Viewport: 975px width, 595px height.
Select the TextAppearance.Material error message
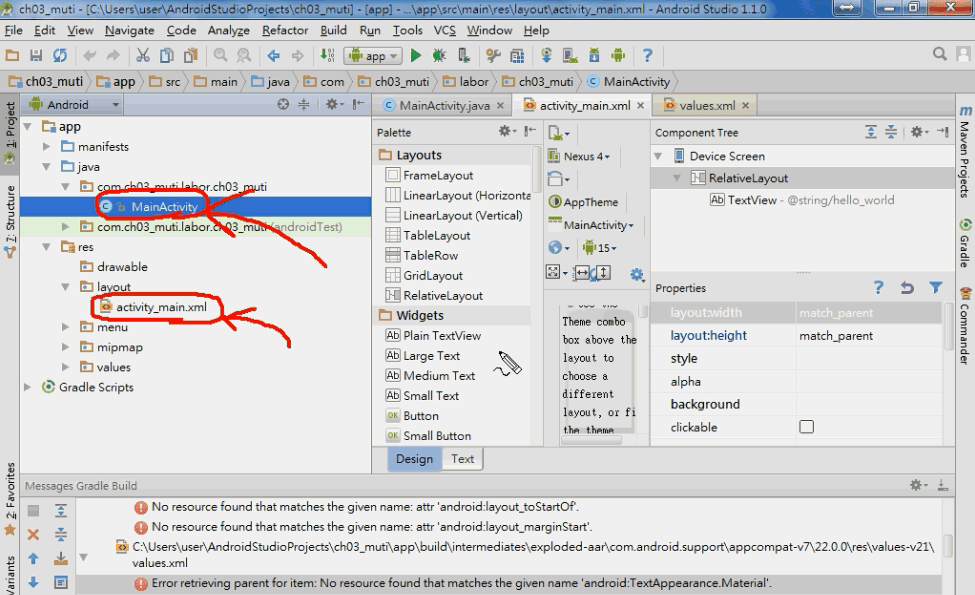click(x=461, y=583)
